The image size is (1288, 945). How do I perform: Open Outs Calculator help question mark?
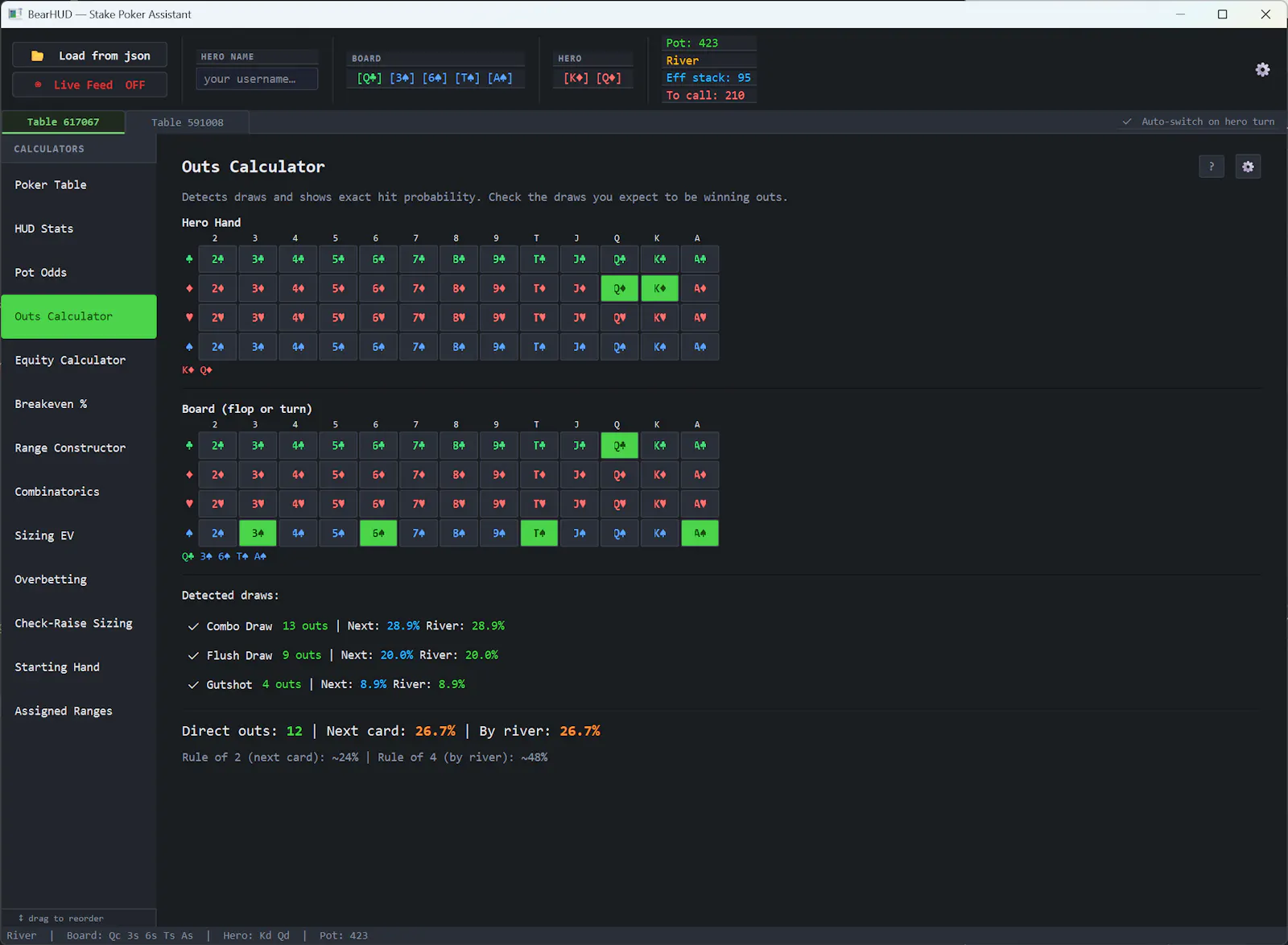pyautogui.click(x=1212, y=167)
